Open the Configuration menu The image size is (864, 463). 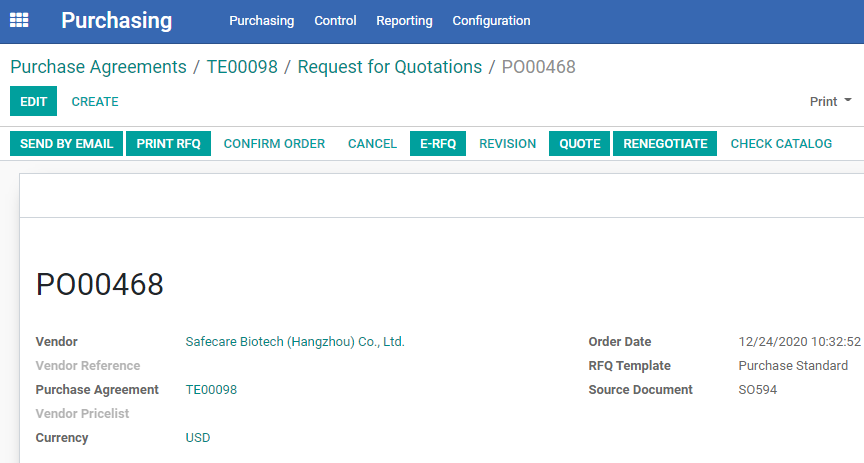coord(492,21)
